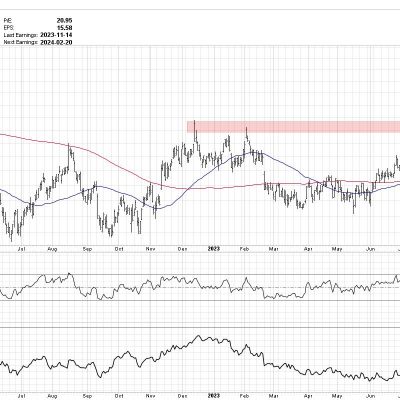Click the Aug label on price chart axis
This screenshot has width=400, height=400.
pos(52,249)
